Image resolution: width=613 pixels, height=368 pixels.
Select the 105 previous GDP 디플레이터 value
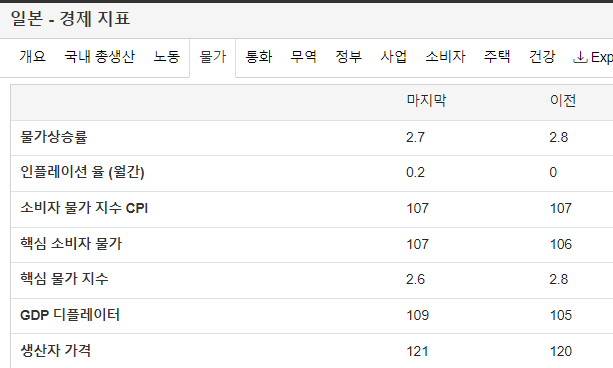(561, 315)
